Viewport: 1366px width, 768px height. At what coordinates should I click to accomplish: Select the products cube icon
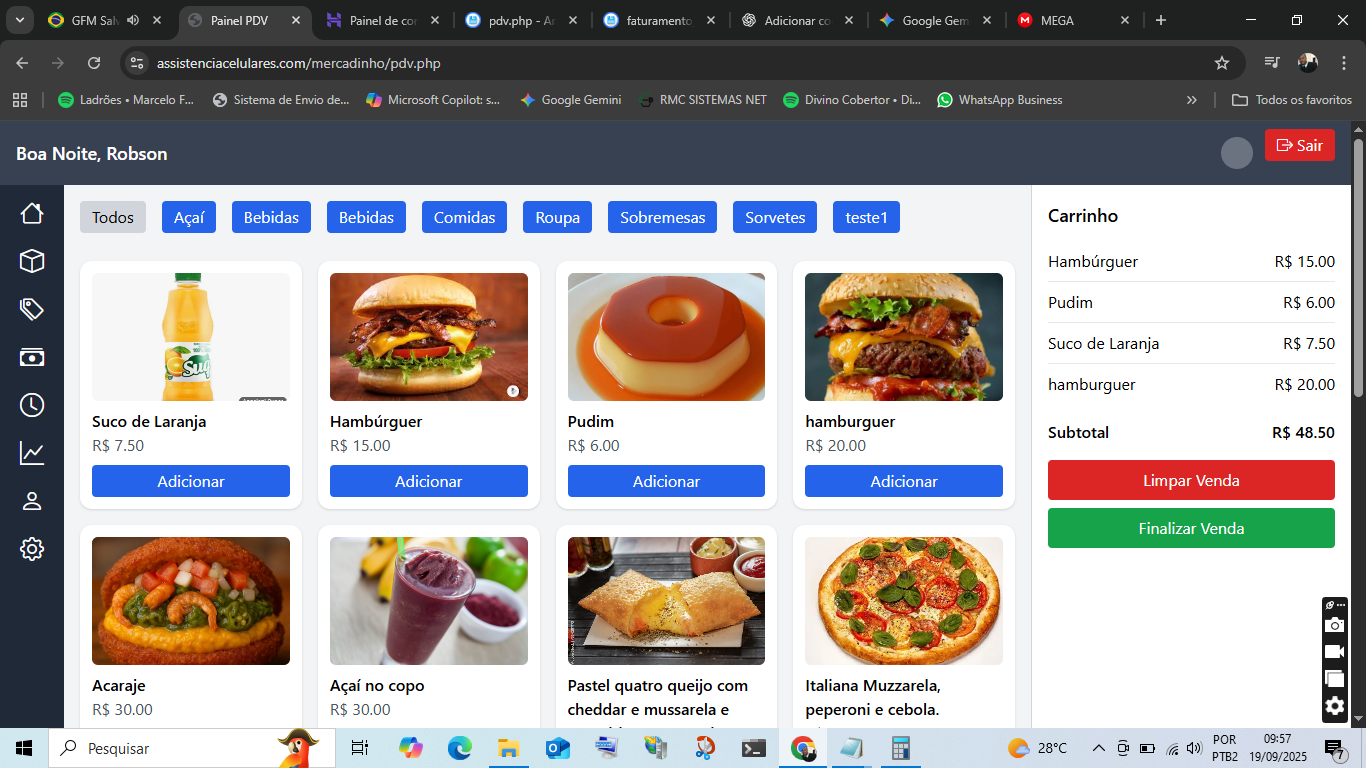(x=33, y=261)
